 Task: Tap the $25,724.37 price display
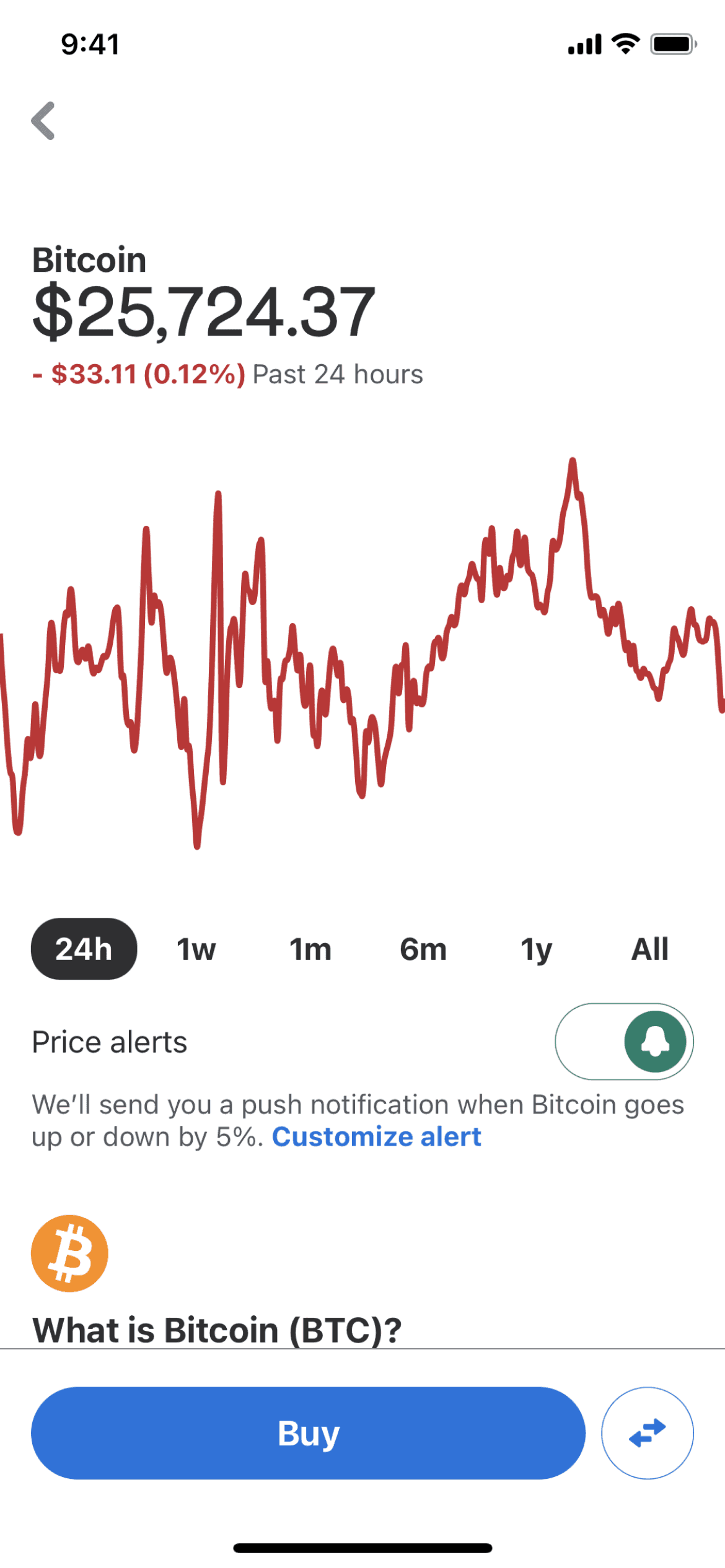point(204,311)
